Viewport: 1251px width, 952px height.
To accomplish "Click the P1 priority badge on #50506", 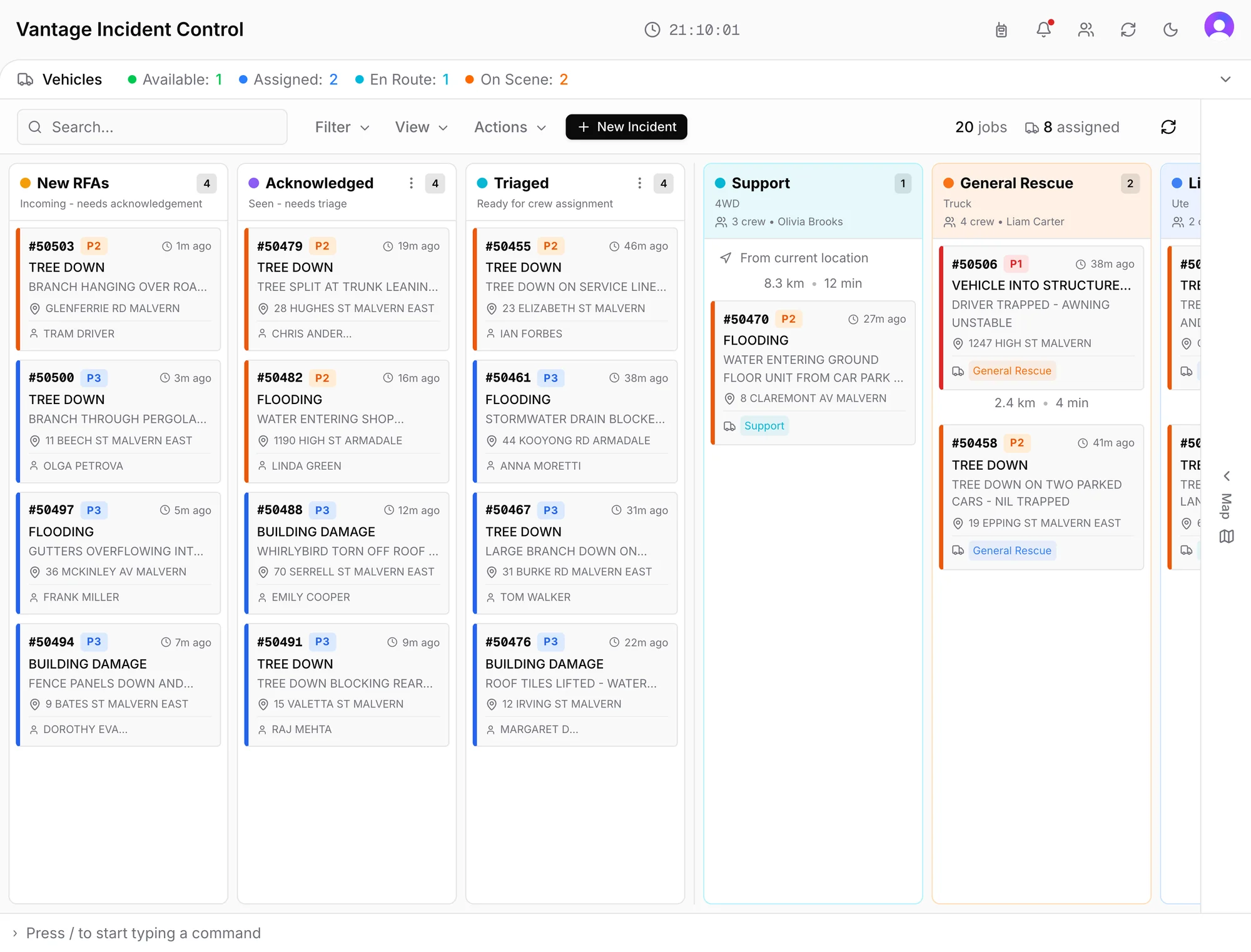I will coord(1016,264).
